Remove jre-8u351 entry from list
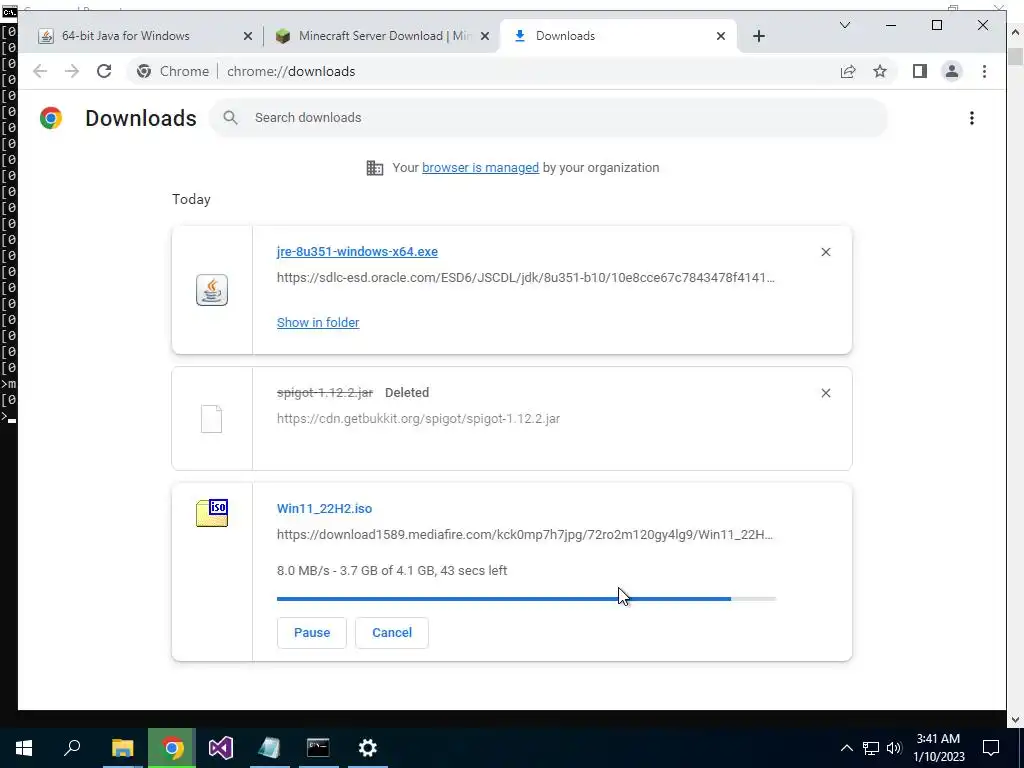Viewport: 1024px width, 768px height. (x=825, y=252)
